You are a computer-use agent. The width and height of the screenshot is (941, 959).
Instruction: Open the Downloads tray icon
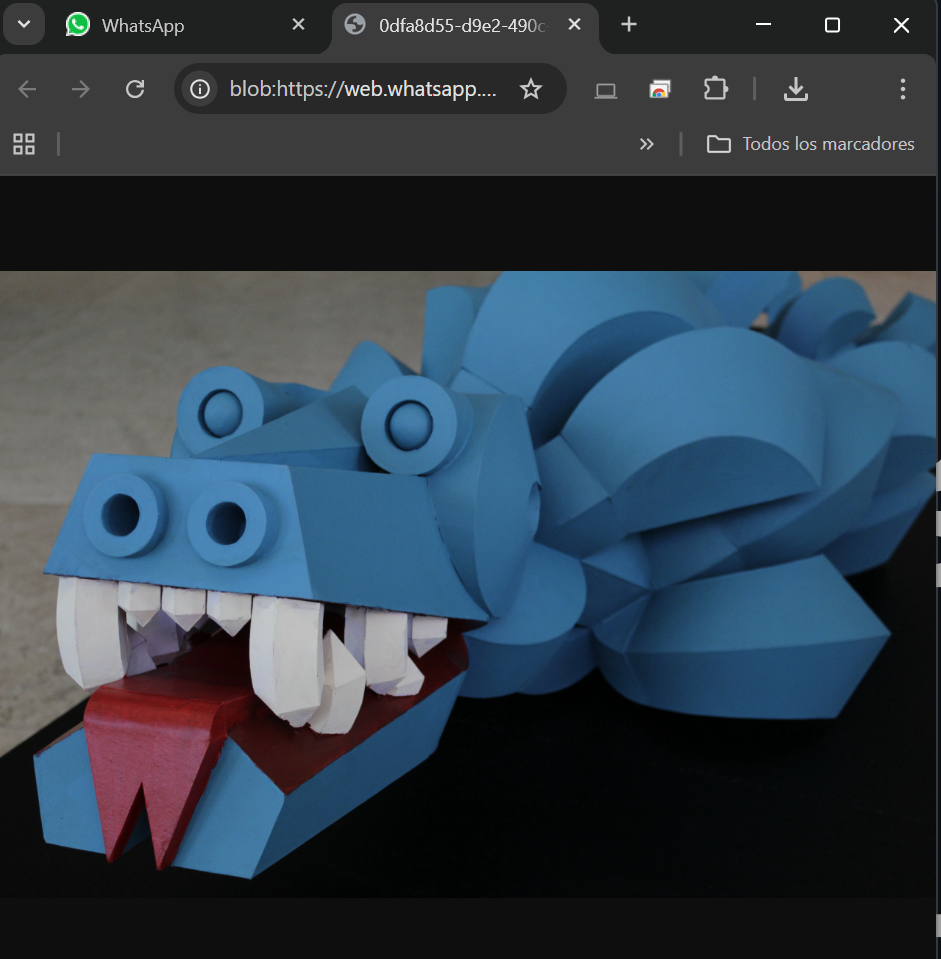pyautogui.click(x=795, y=90)
